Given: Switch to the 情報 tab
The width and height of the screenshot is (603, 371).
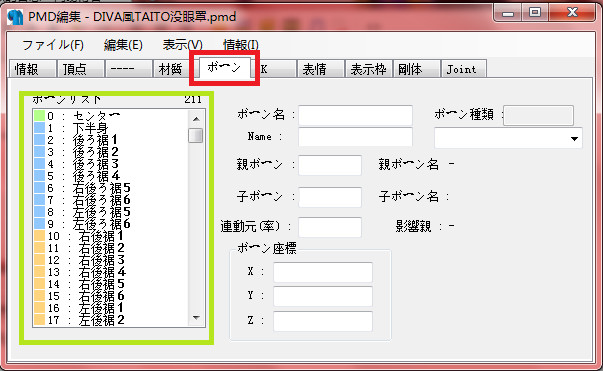Looking at the screenshot, I should [x=32, y=69].
